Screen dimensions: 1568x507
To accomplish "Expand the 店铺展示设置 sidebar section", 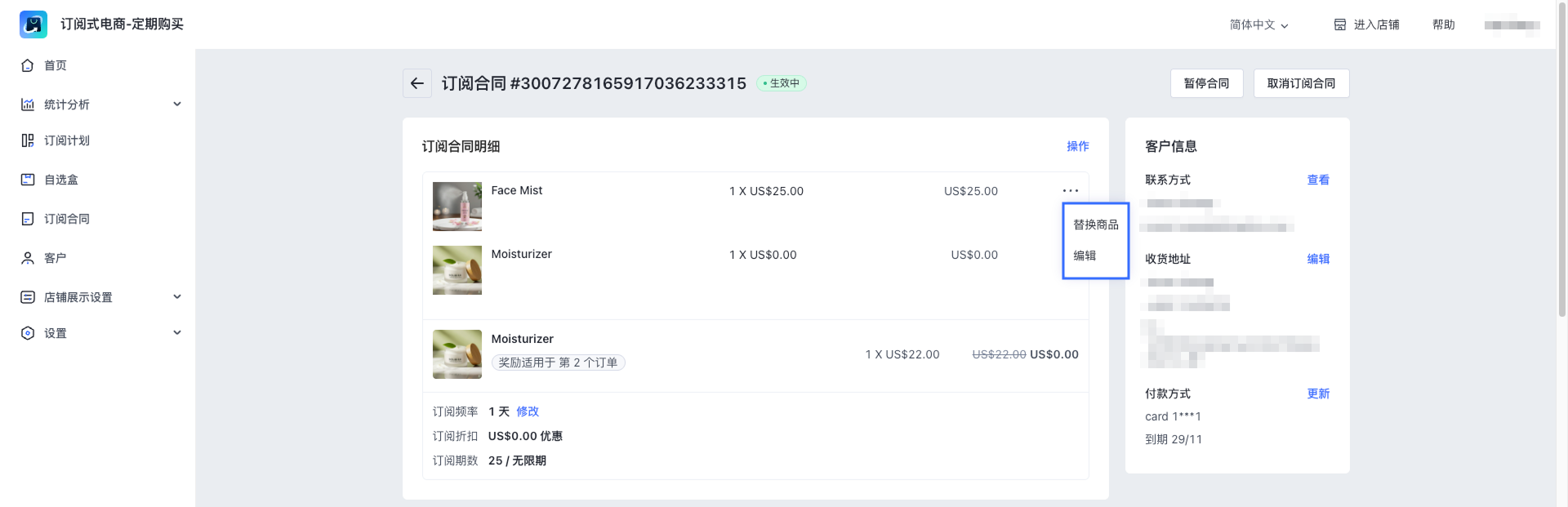I will pos(177,297).
